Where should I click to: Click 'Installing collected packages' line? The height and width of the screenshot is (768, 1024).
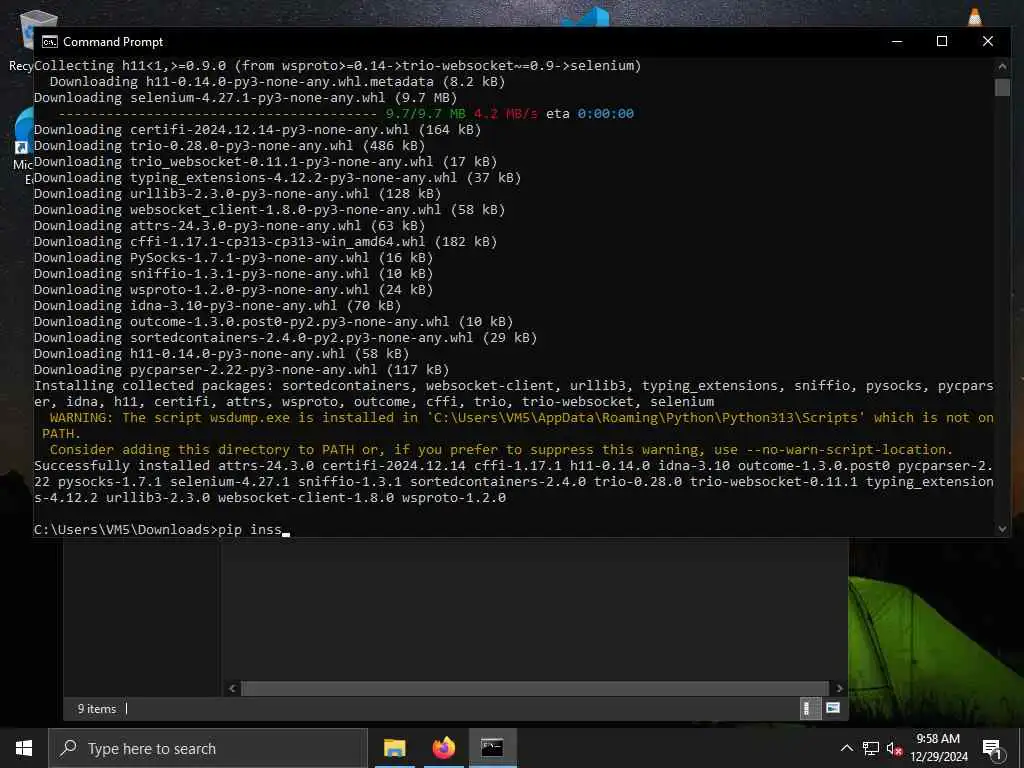tap(514, 386)
